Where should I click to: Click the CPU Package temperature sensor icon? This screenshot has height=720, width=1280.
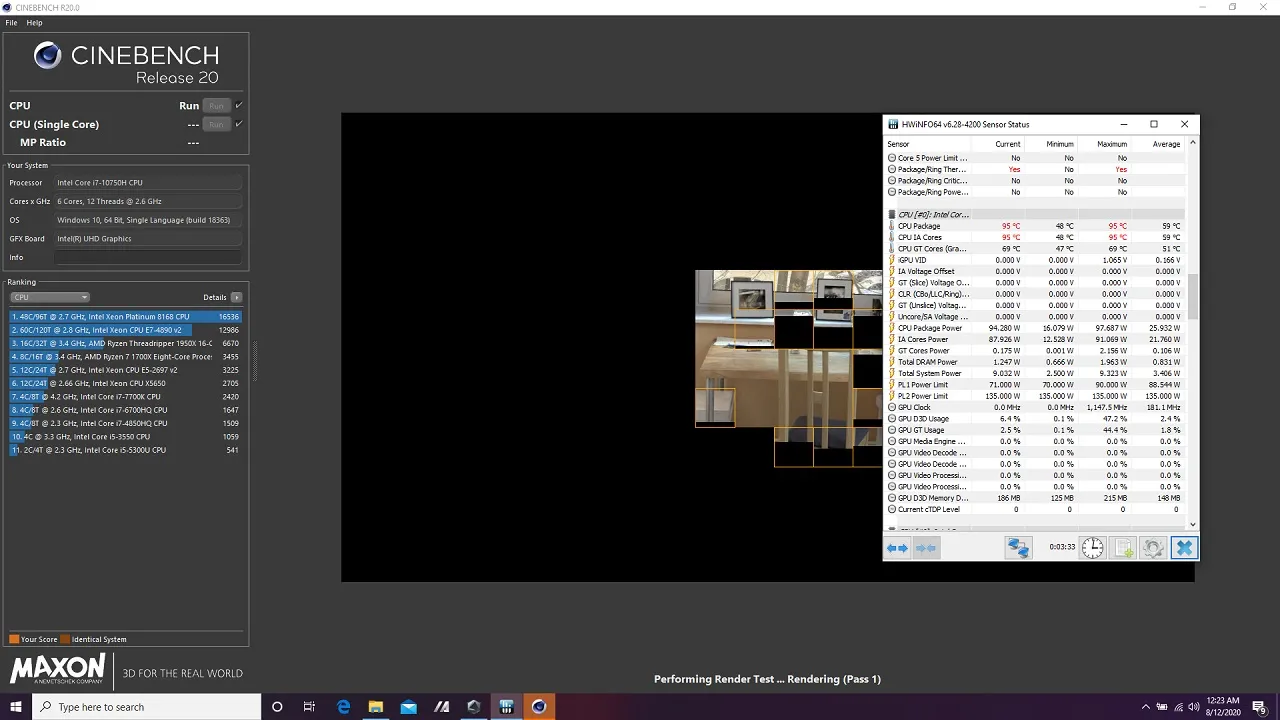[x=892, y=226]
